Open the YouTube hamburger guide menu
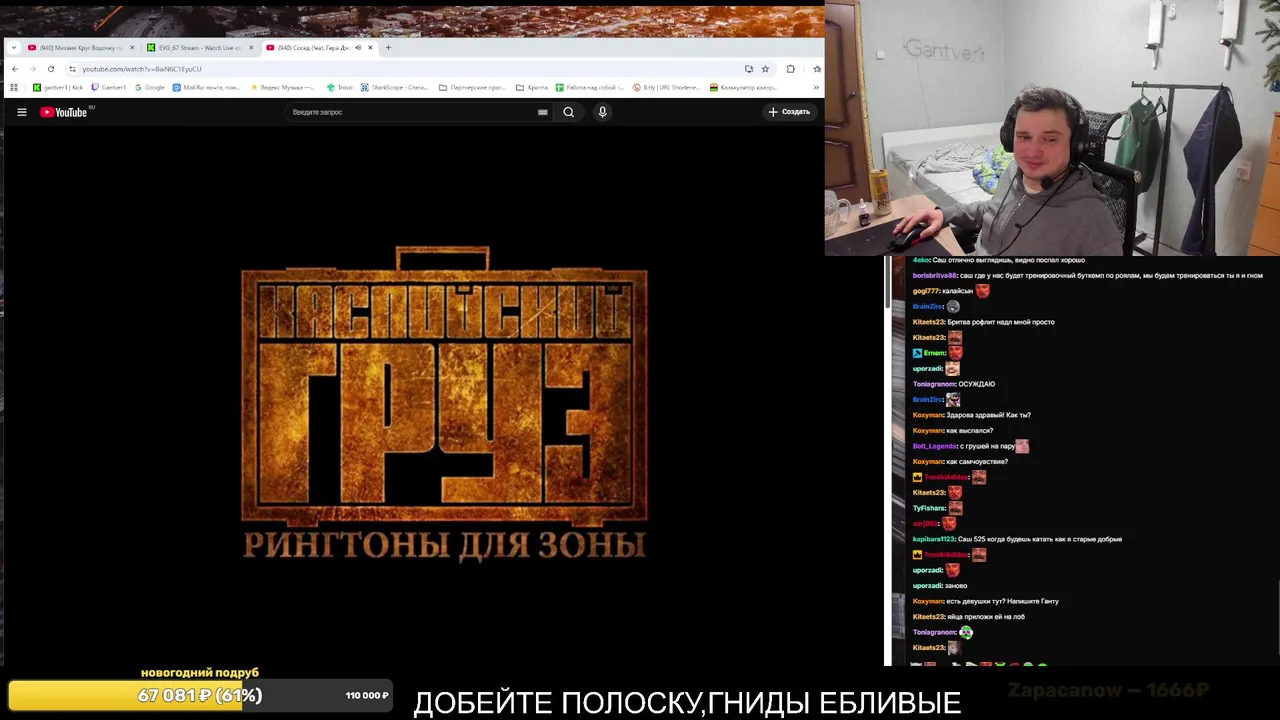The width and height of the screenshot is (1280, 720). pos(21,112)
